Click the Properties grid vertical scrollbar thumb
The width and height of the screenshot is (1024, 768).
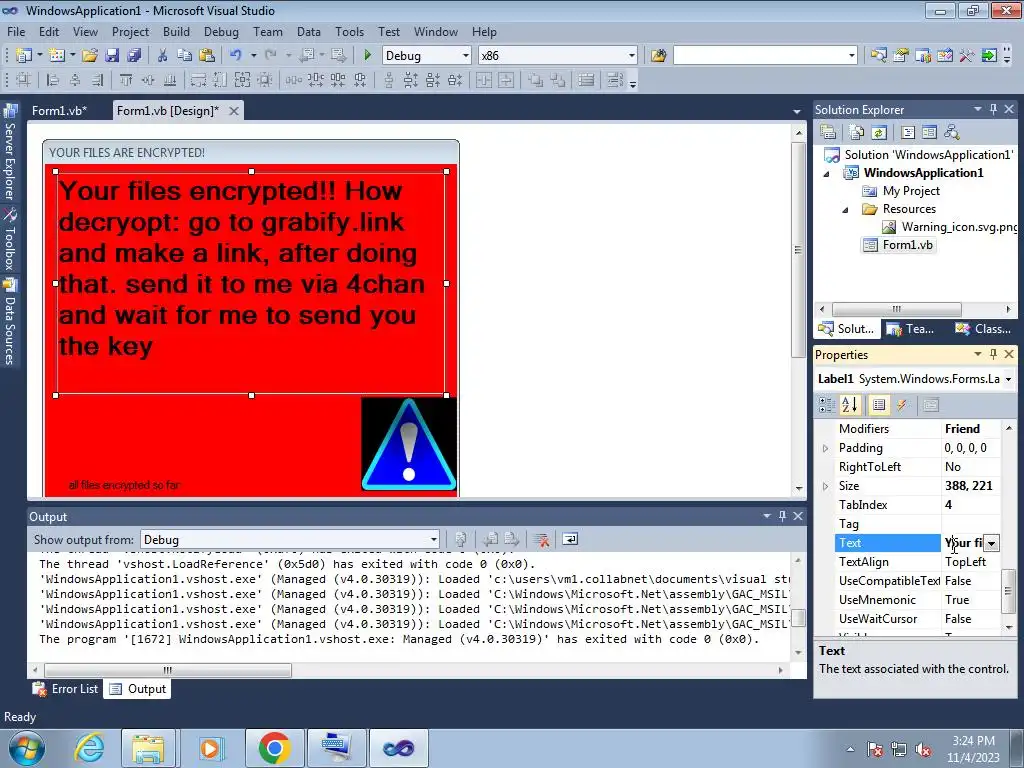[x=1008, y=590]
